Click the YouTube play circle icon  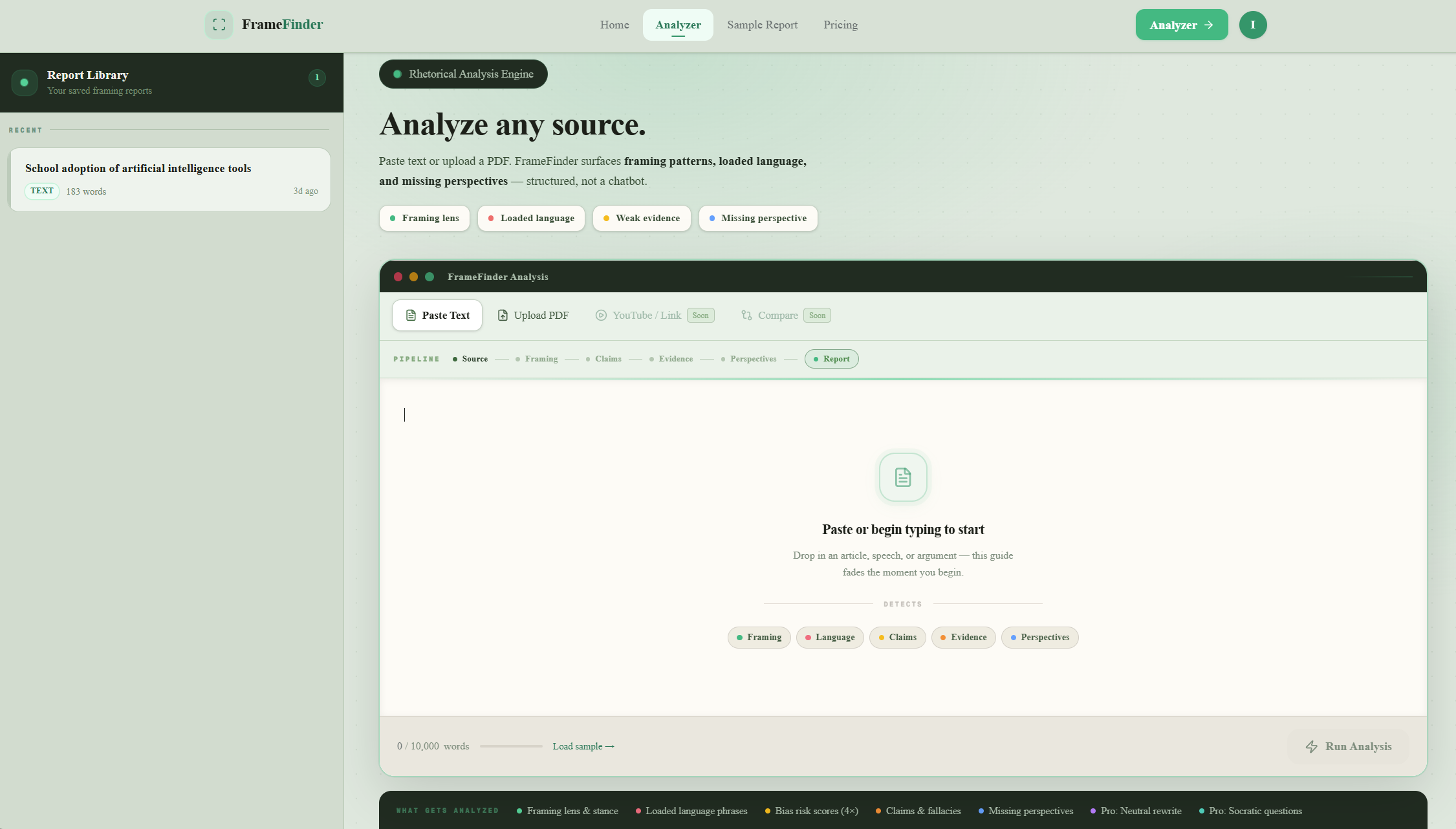[601, 316]
